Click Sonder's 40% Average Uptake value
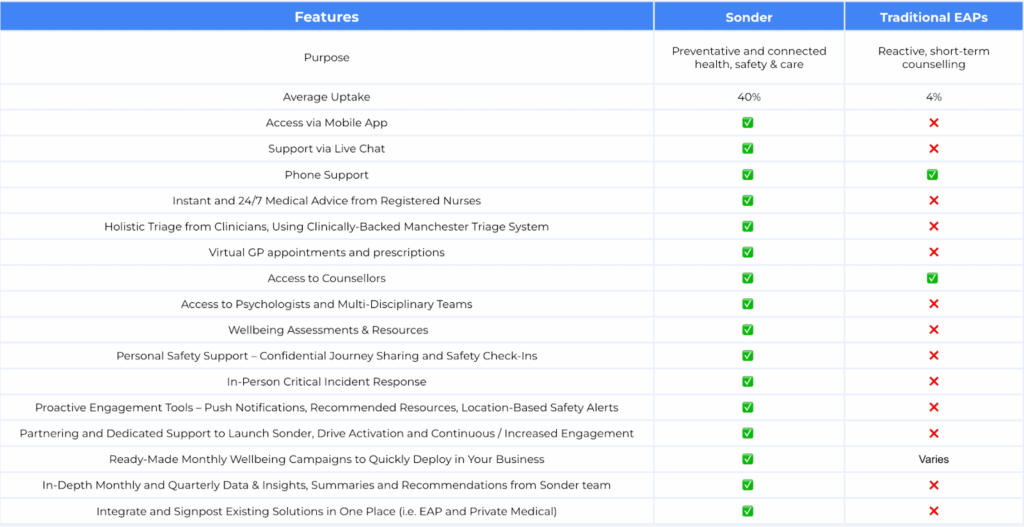The image size is (1024, 527). [748, 97]
